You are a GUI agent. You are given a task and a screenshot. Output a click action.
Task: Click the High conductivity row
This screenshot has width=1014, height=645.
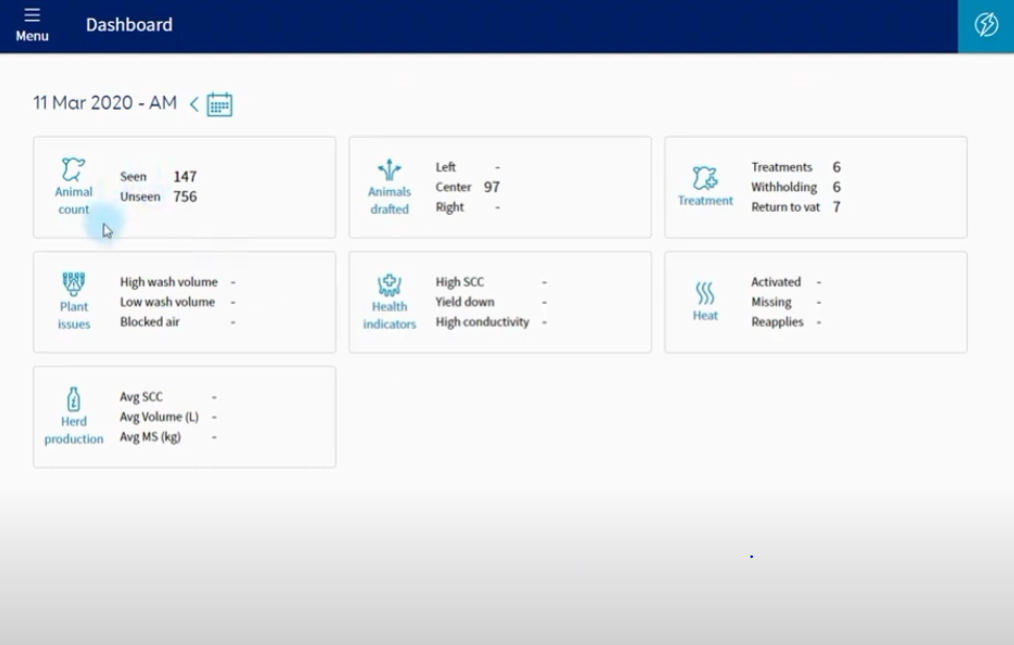click(x=491, y=322)
